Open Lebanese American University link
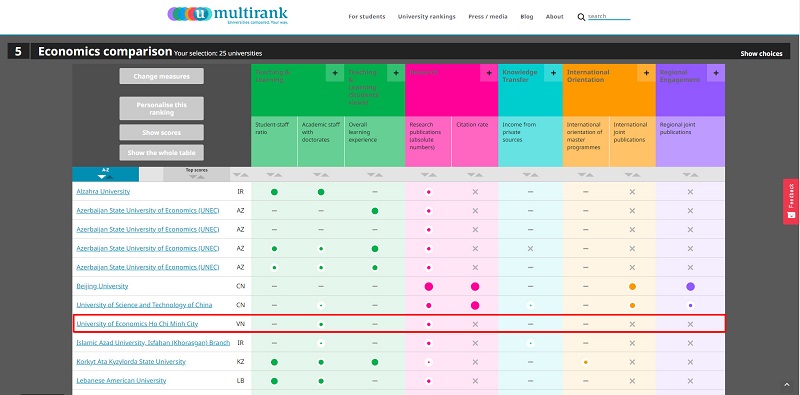 point(121,380)
